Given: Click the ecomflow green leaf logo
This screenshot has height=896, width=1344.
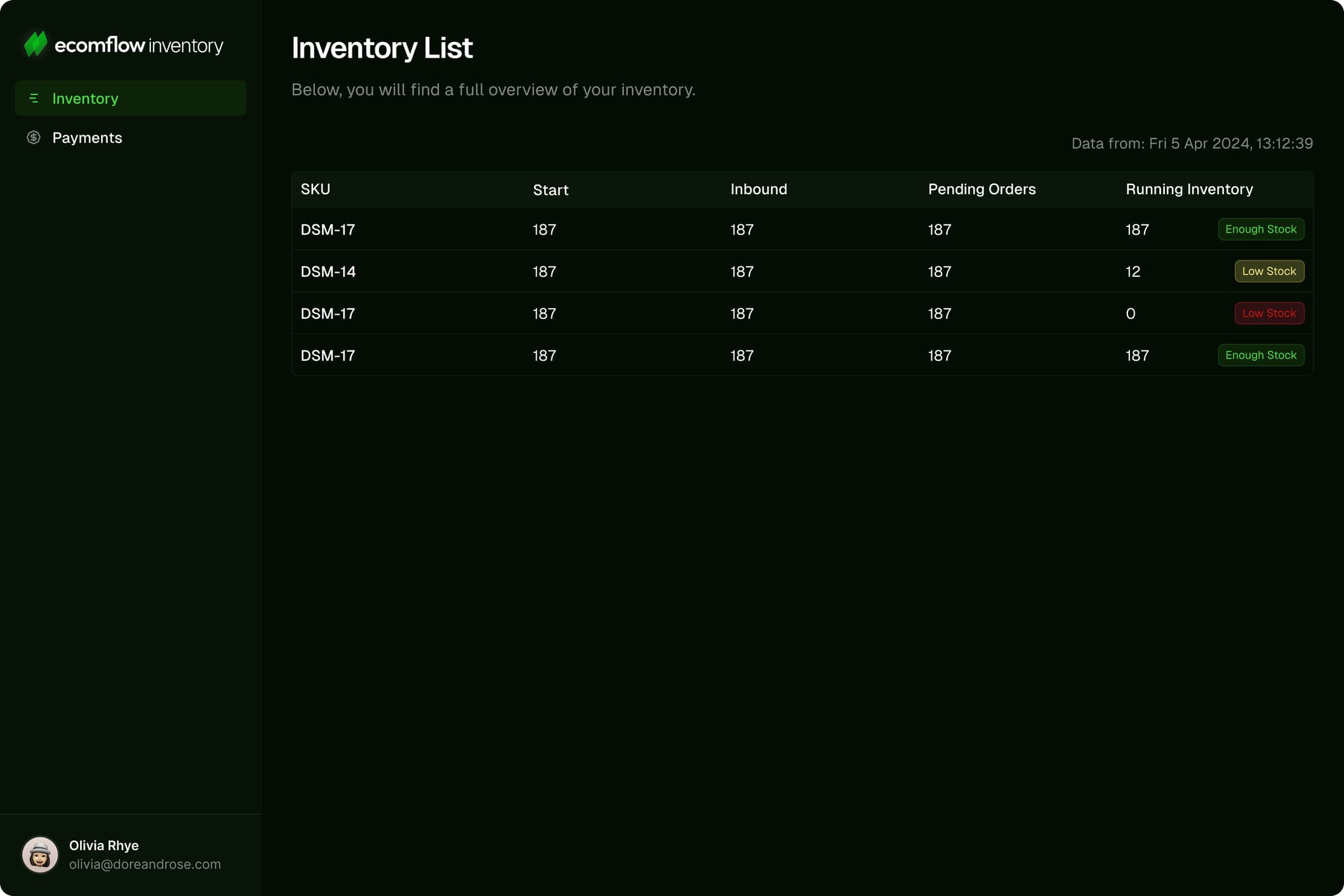Looking at the screenshot, I should pyautogui.click(x=35, y=45).
